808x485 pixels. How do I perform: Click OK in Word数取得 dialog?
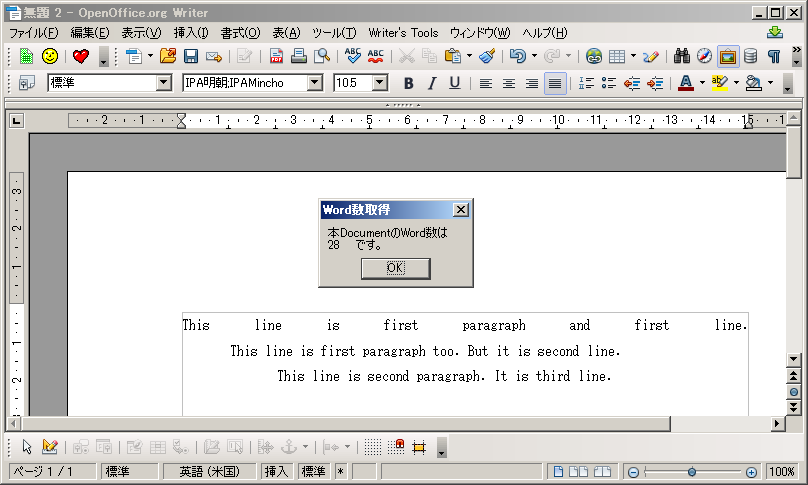[395, 268]
